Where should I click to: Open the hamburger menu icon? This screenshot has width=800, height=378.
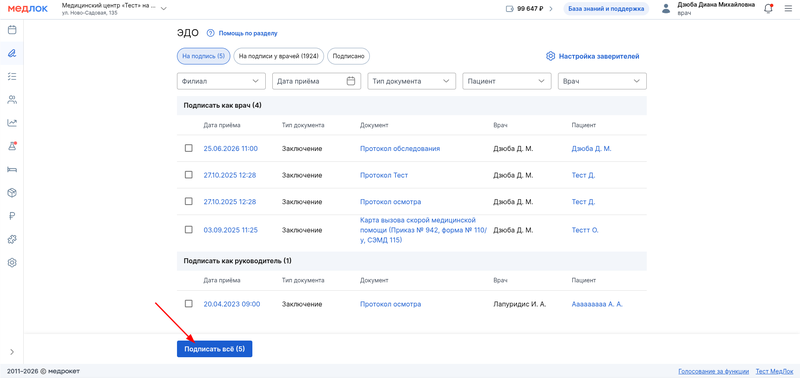(x=788, y=9)
